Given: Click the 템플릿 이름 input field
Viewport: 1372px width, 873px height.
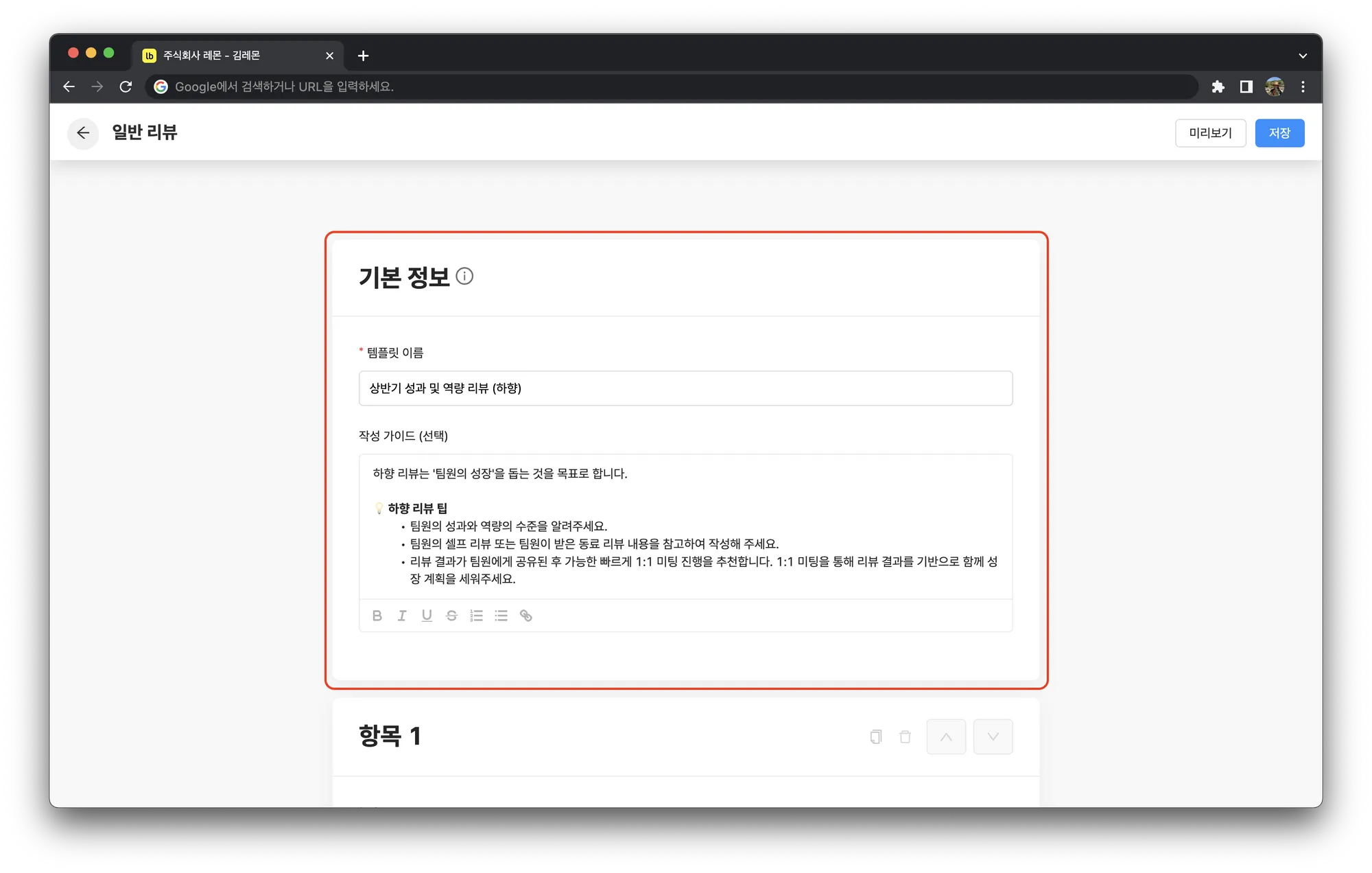Looking at the screenshot, I should coord(685,388).
